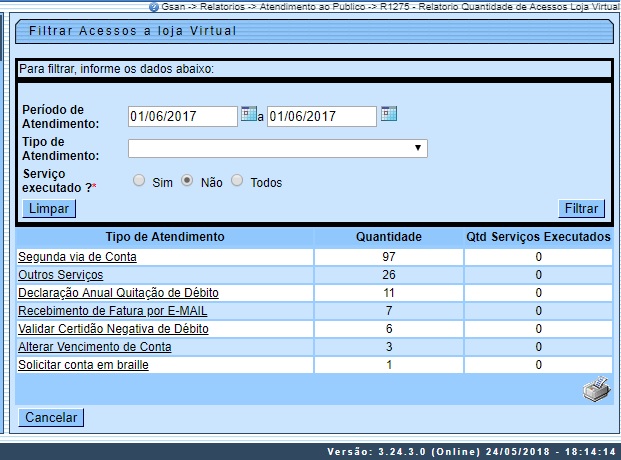Open 'Solicitar conta em braille' link
621x460 pixels.
(x=83, y=365)
